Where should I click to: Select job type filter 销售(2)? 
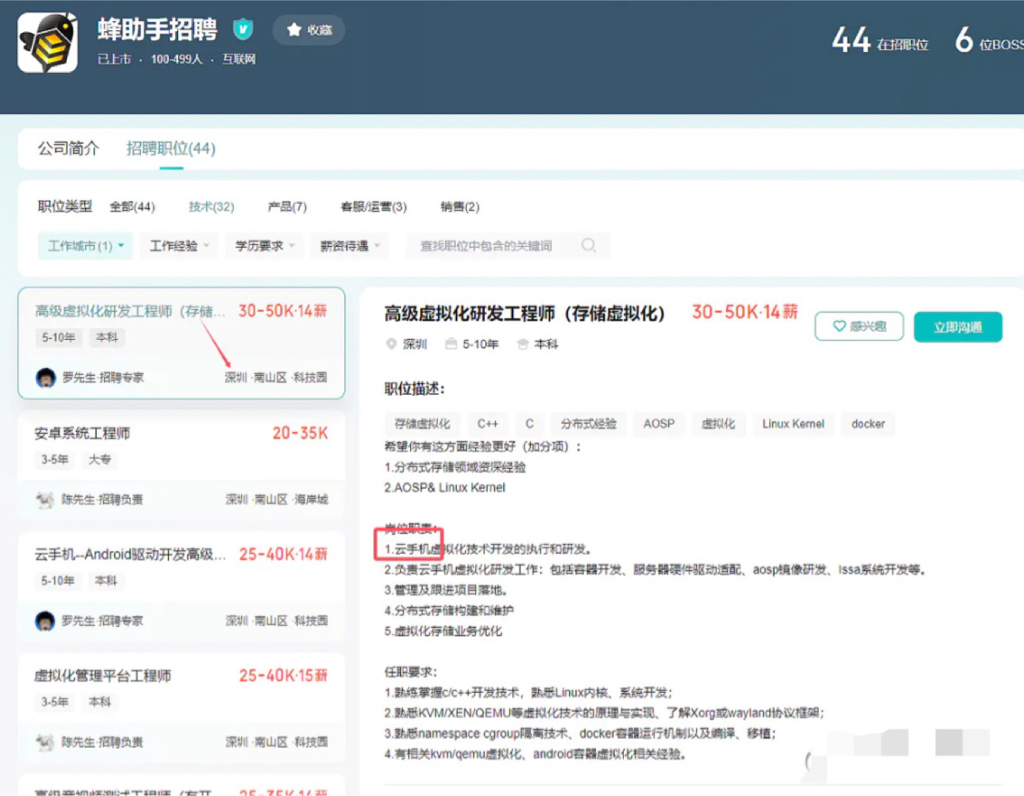(x=460, y=207)
